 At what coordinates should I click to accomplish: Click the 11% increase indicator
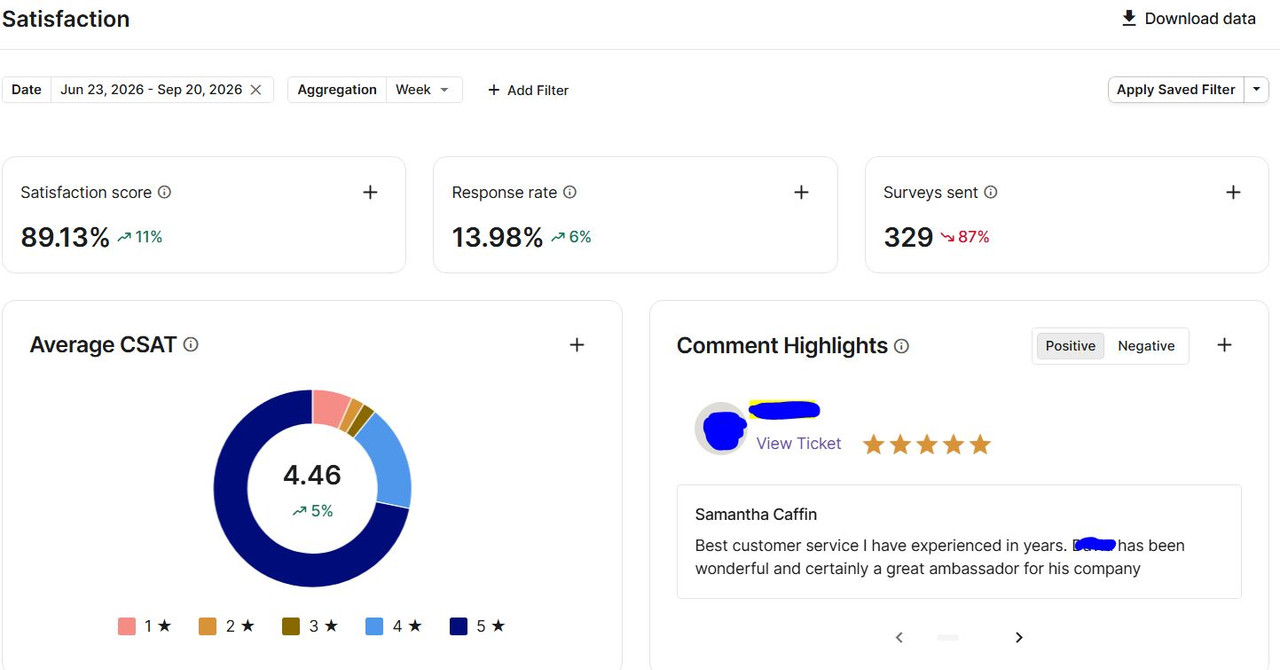(139, 237)
